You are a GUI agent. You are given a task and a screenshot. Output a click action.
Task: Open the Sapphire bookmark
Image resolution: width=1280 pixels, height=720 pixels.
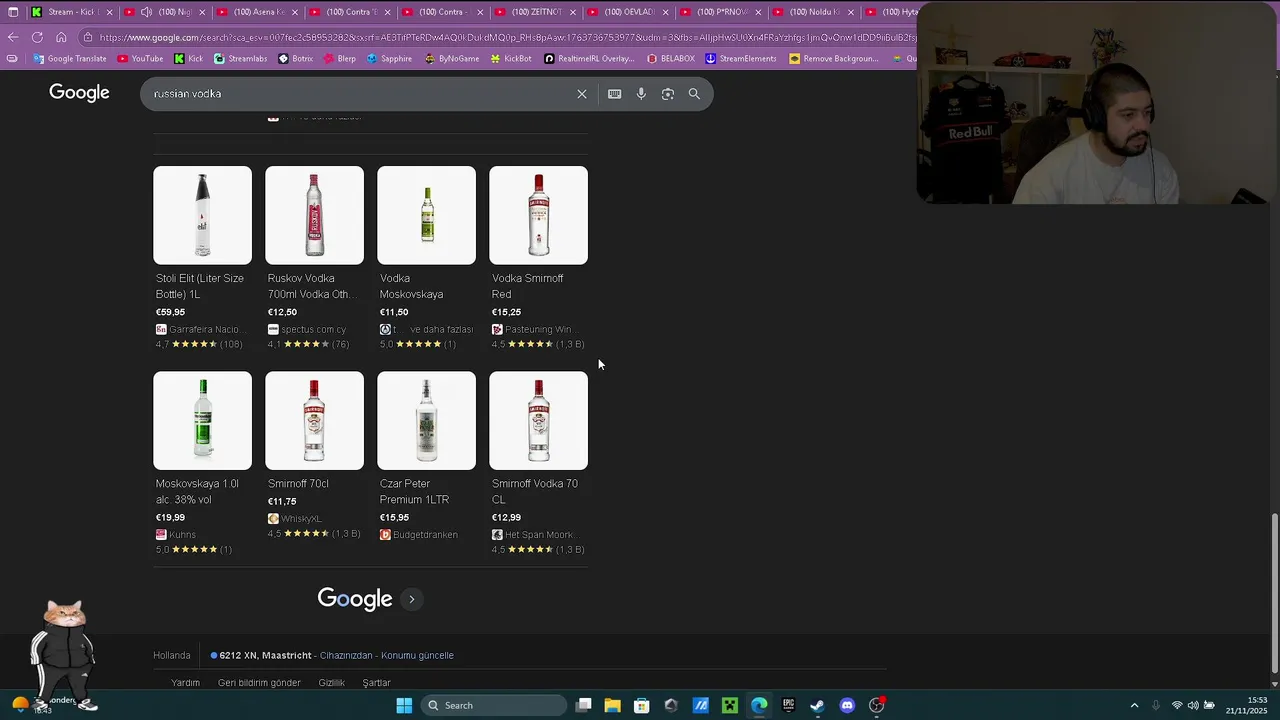[389, 58]
